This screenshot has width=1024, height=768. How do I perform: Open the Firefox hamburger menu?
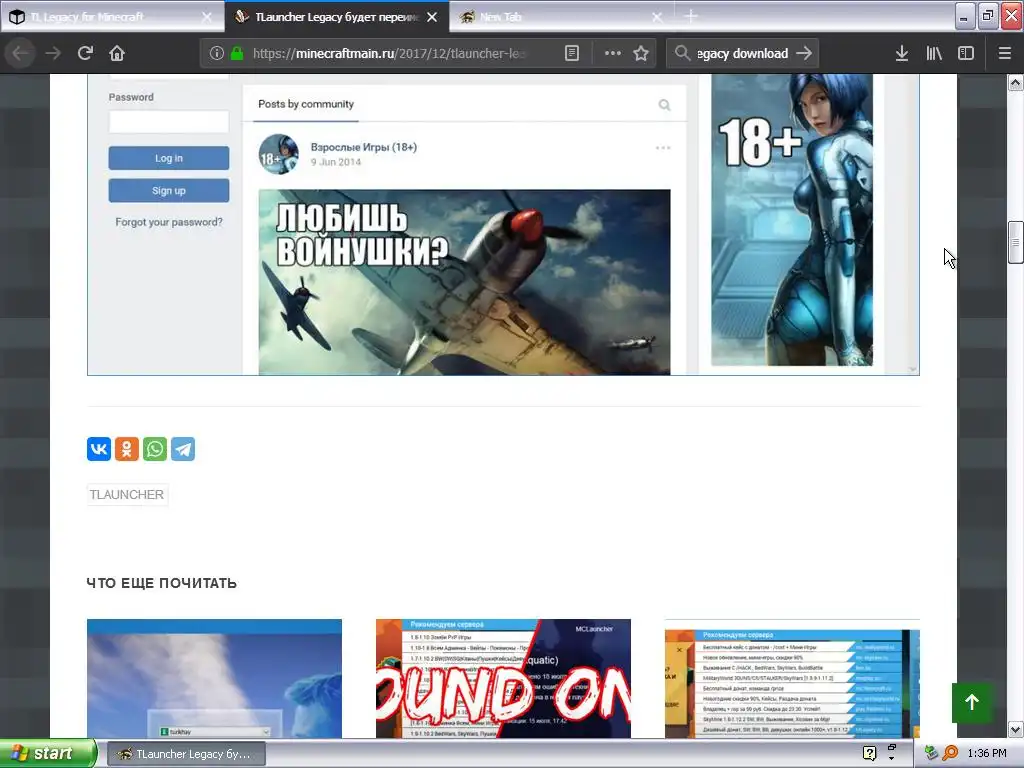pyautogui.click(x=1004, y=53)
